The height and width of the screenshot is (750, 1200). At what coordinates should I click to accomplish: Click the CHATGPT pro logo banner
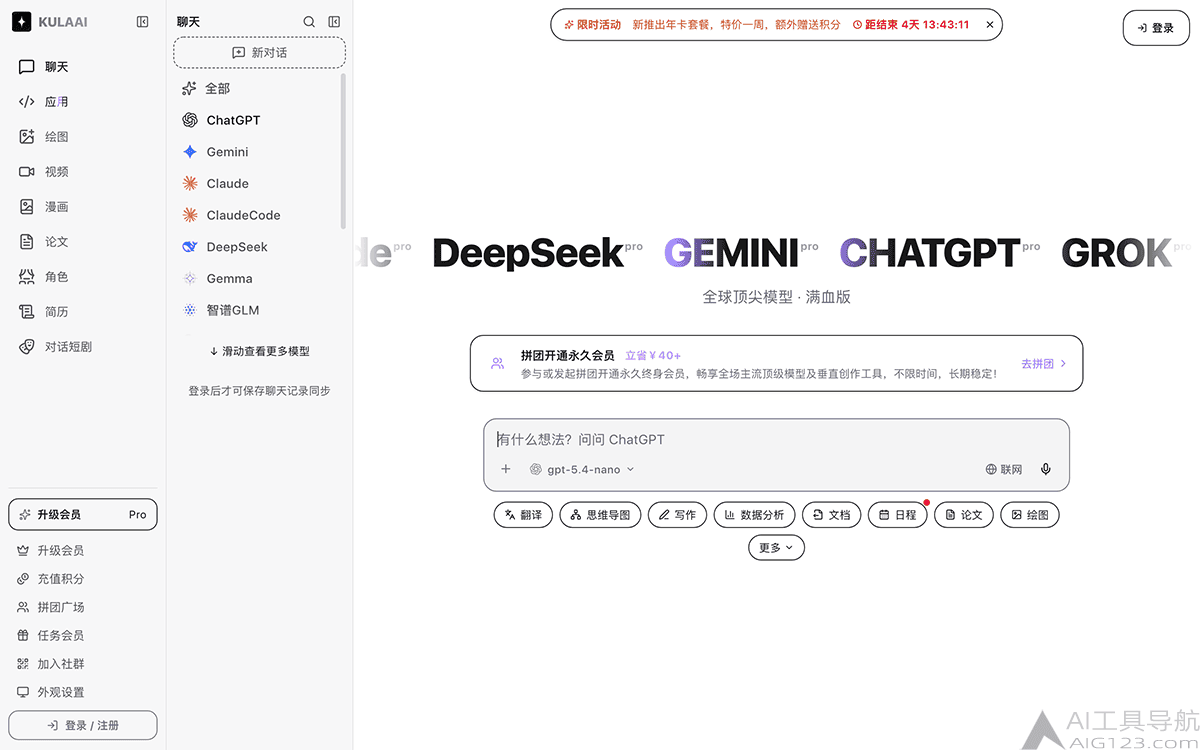click(x=940, y=253)
